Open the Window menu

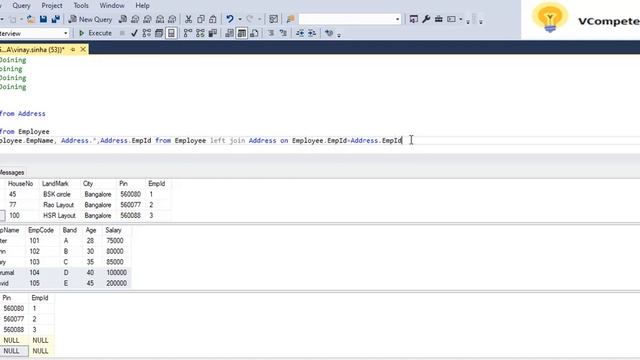112,6
